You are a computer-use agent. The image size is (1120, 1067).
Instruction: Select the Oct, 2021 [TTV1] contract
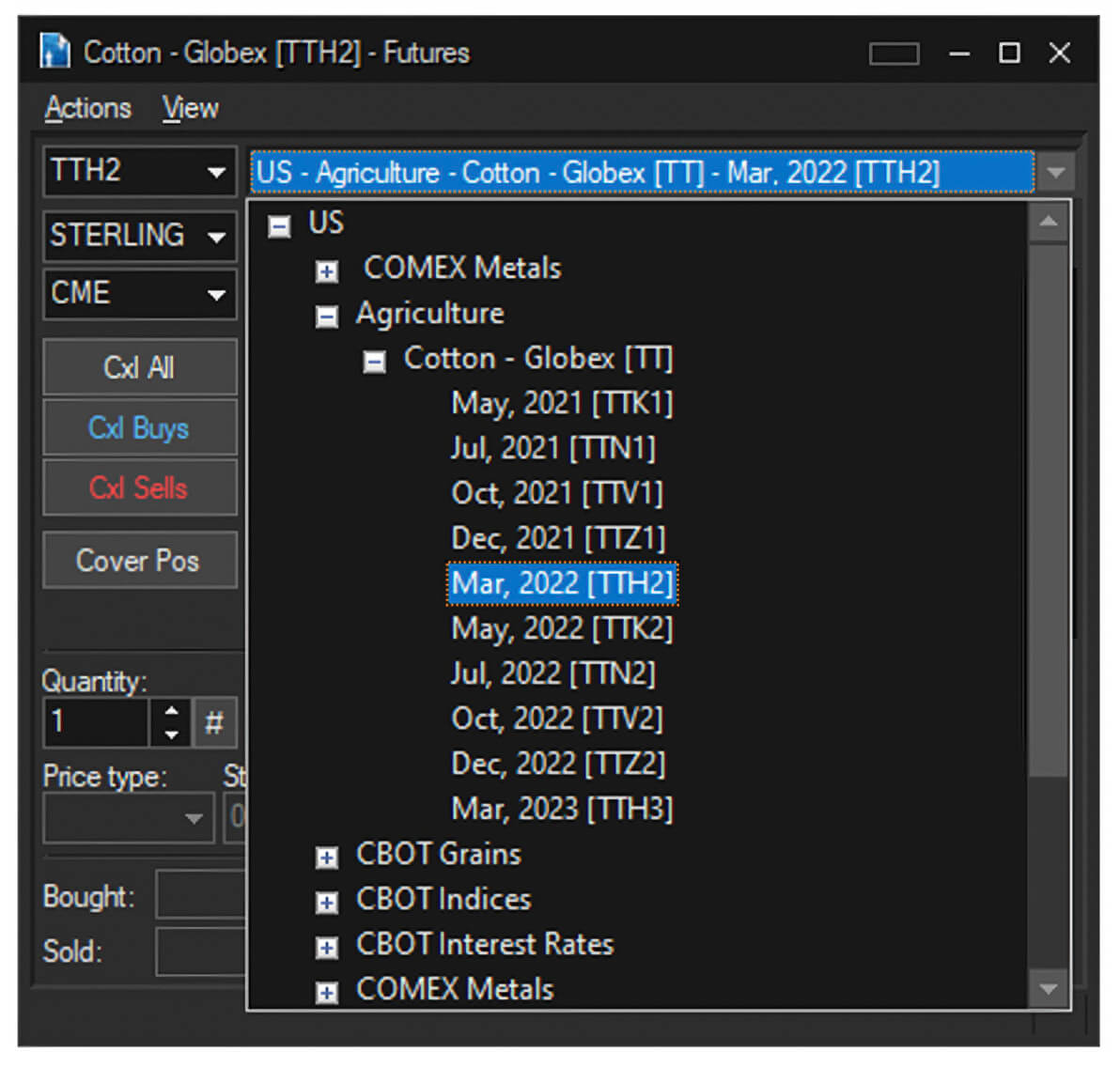pyautogui.click(x=557, y=493)
